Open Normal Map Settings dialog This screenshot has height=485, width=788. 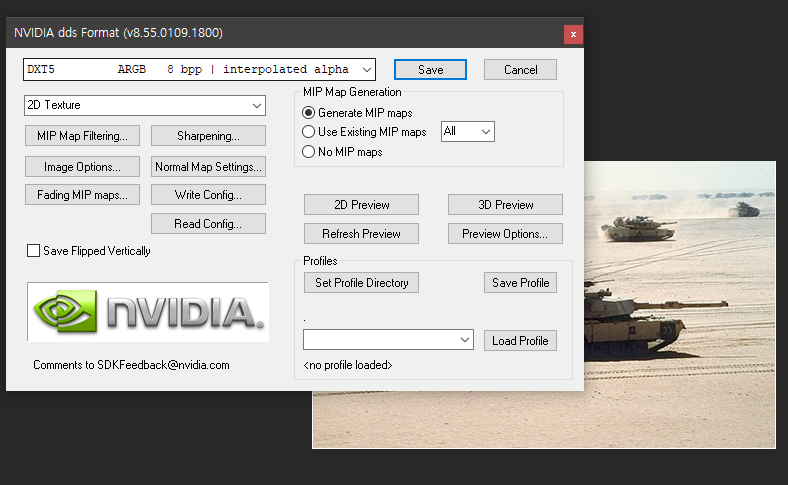[208, 167]
